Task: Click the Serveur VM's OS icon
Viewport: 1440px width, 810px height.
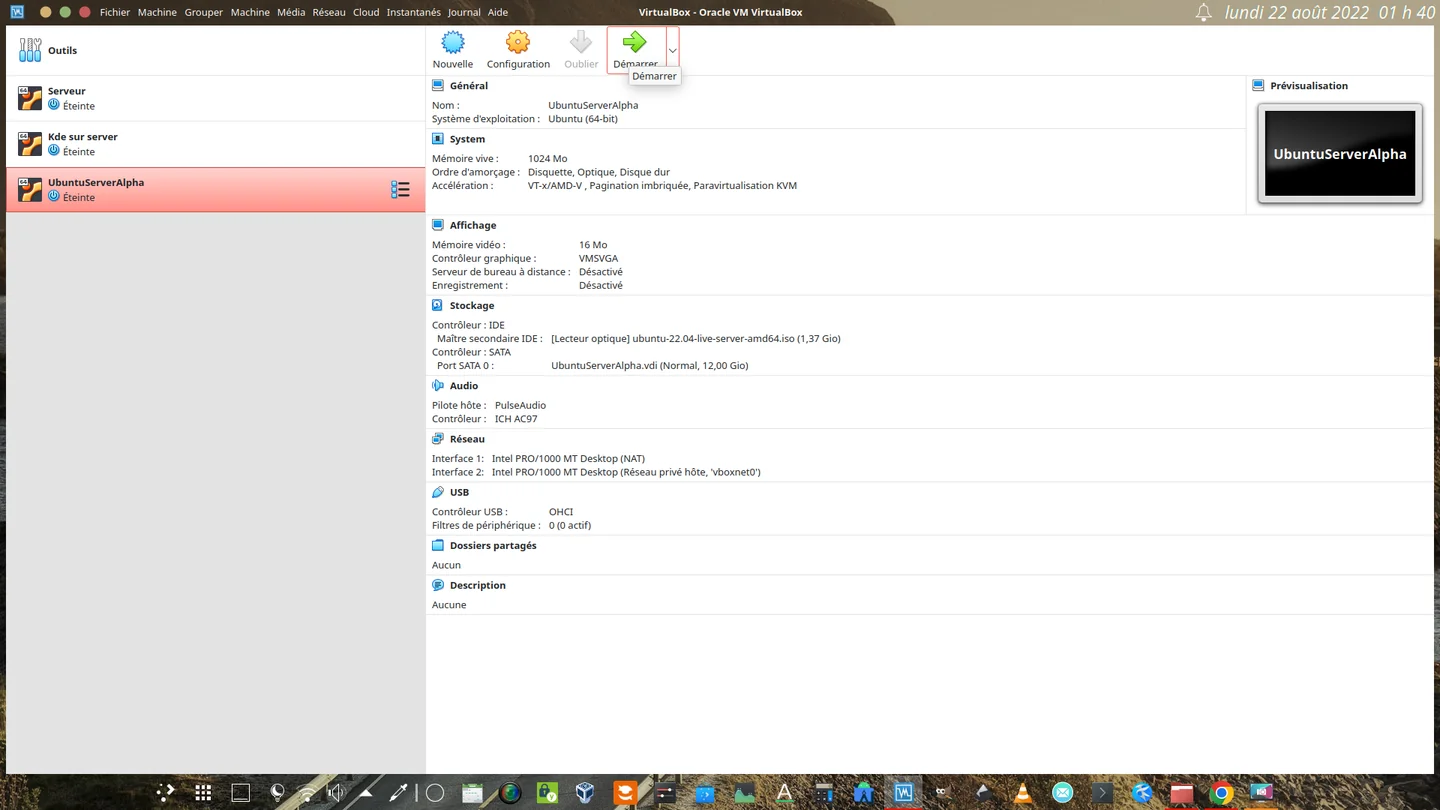Action: coord(30,97)
